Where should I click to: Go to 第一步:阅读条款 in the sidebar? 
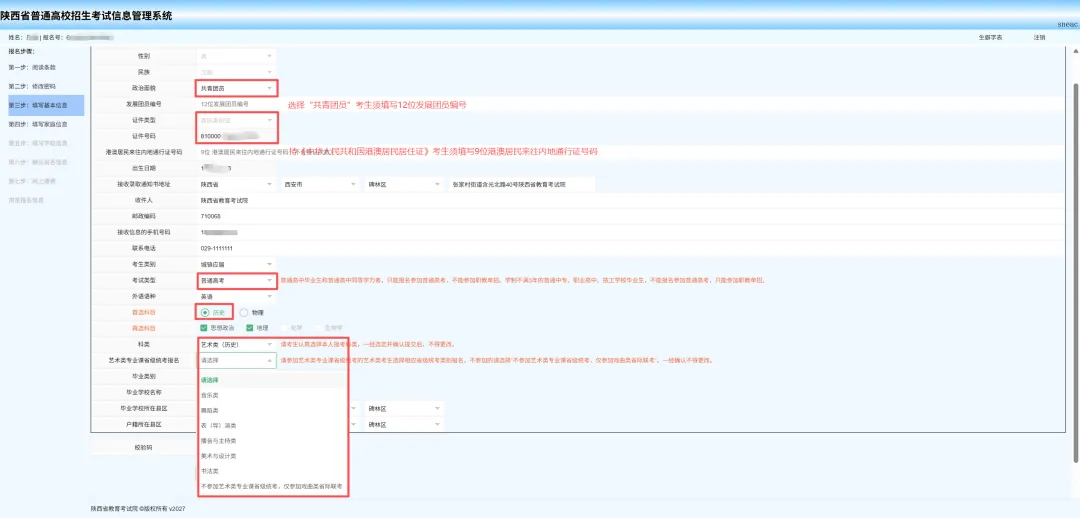[32, 68]
